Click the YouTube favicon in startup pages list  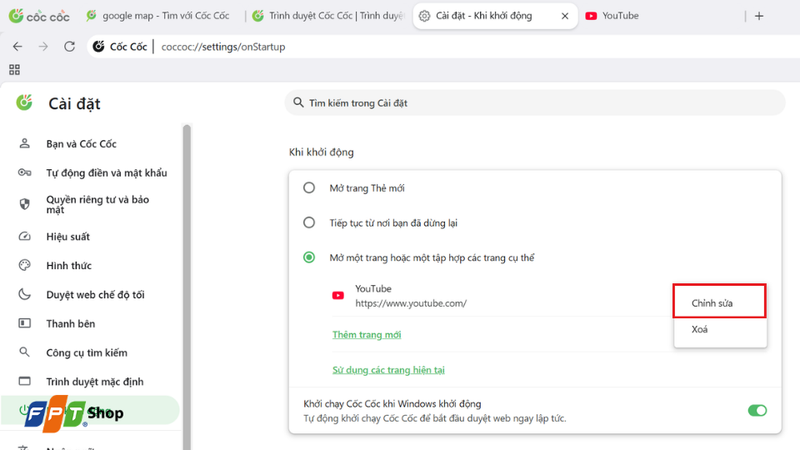click(338, 295)
